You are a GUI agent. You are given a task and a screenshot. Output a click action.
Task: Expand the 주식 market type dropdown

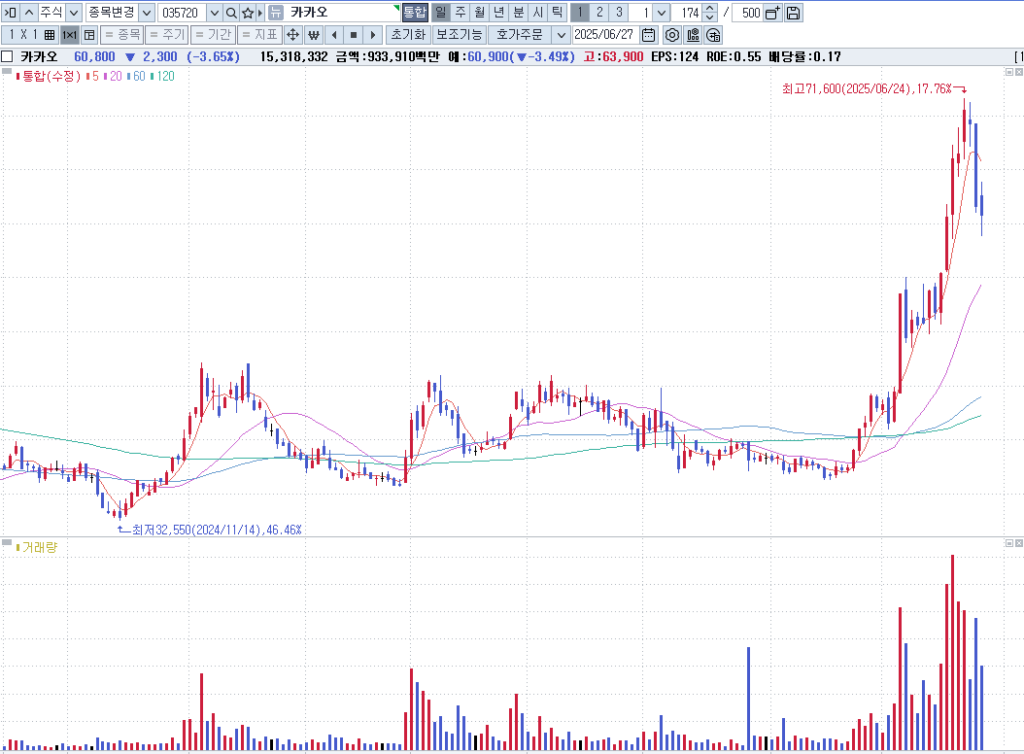tap(73, 13)
